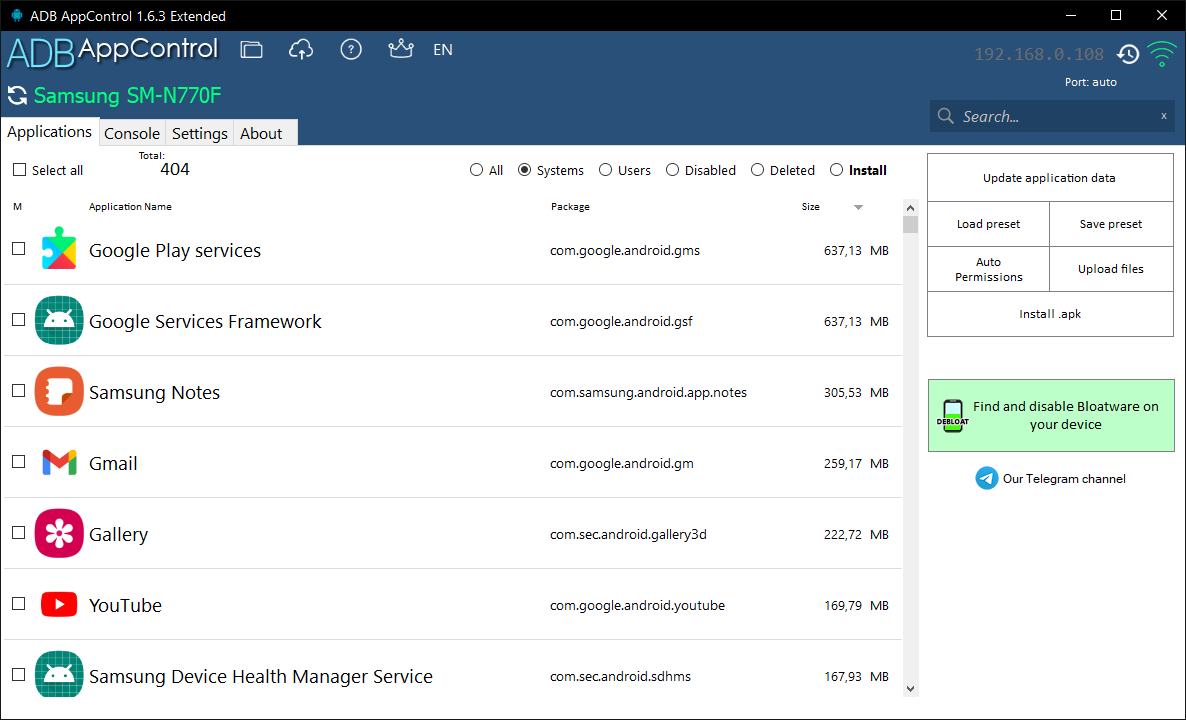
Task: Tick the Select all checkbox
Action: (20, 169)
